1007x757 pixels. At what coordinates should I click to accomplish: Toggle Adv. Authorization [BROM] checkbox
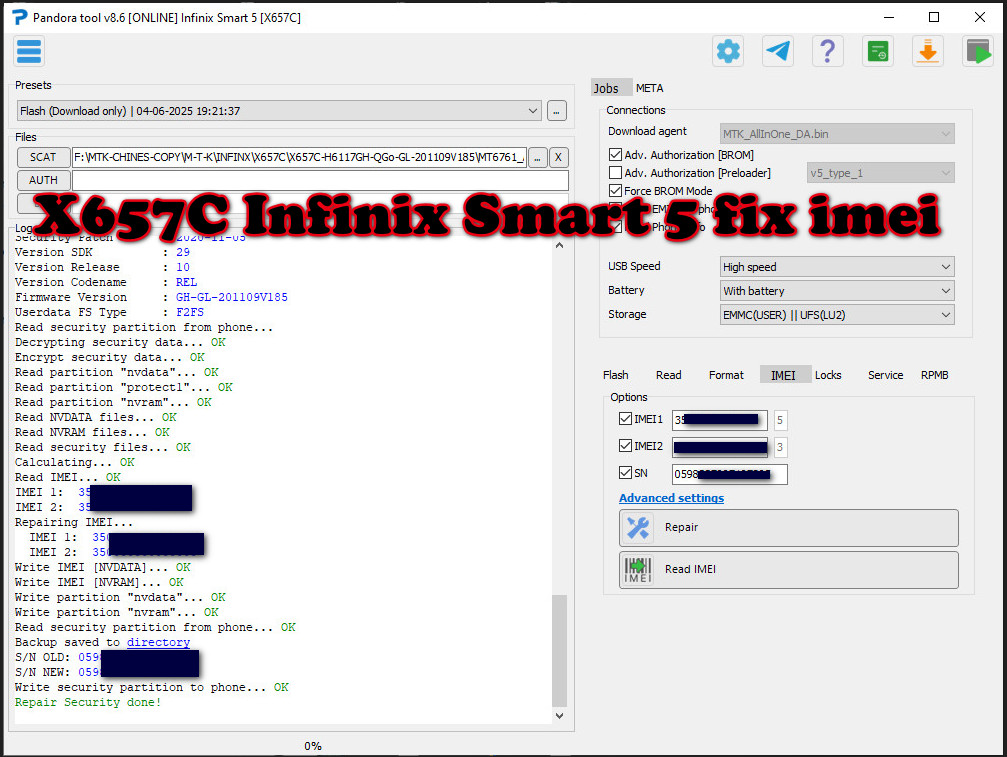615,155
